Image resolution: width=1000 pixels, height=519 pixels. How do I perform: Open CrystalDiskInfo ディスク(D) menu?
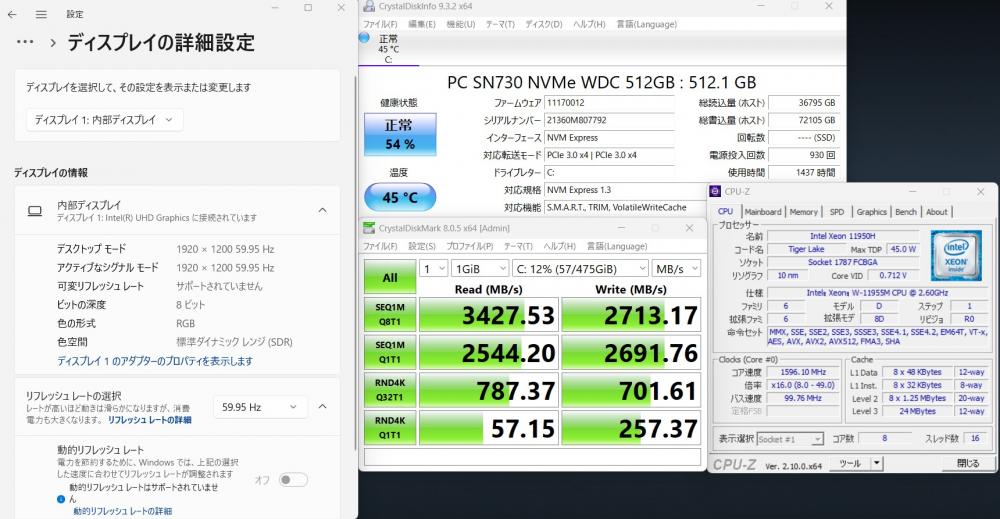(544, 24)
